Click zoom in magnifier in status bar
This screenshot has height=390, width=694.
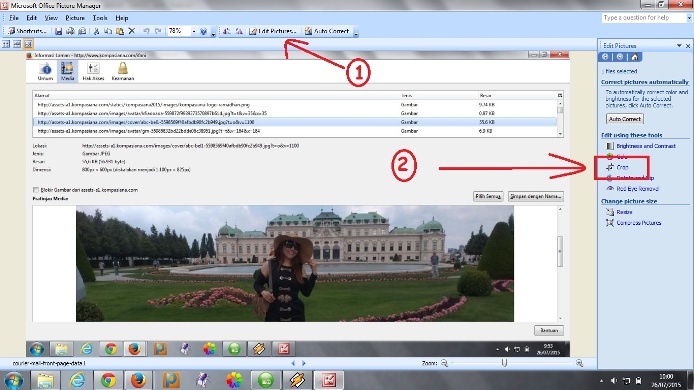[x=579, y=363]
